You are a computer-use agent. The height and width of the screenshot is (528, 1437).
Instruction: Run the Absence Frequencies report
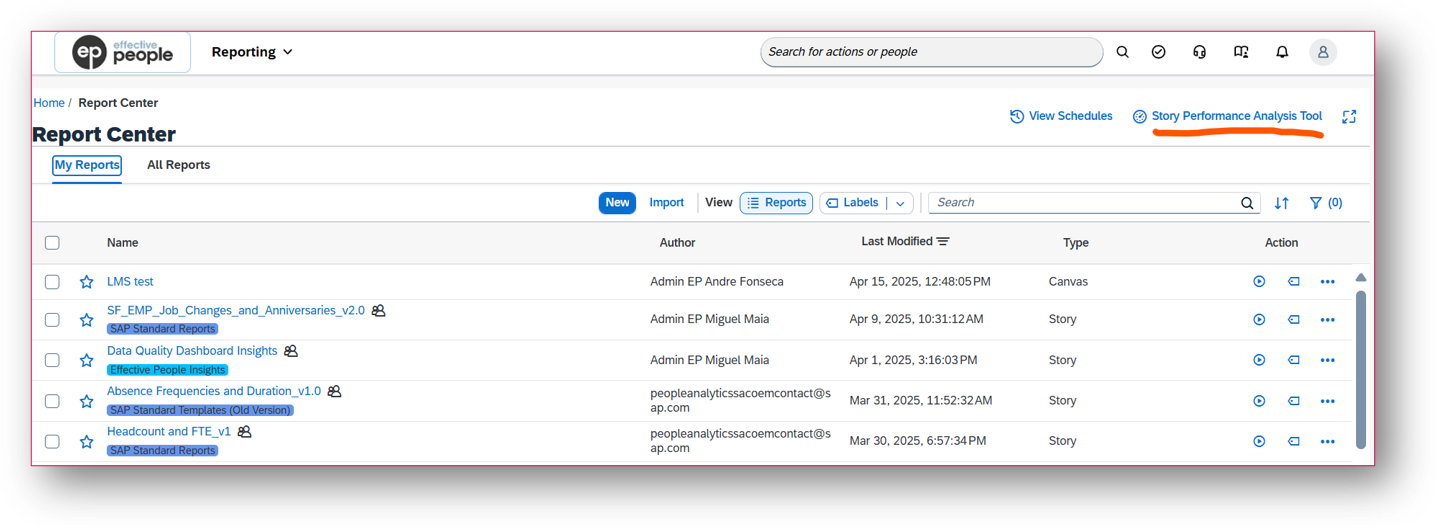pos(1259,401)
